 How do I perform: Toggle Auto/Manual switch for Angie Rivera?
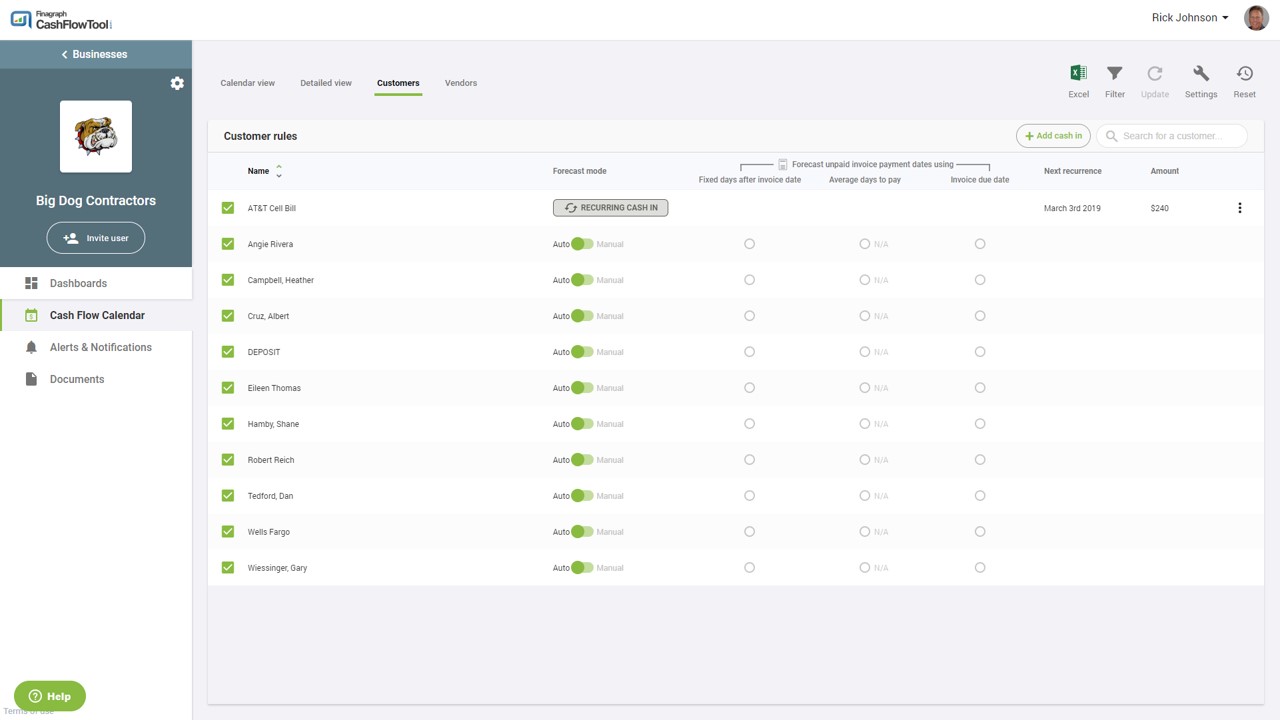pyautogui.click(x=582, y=244)
